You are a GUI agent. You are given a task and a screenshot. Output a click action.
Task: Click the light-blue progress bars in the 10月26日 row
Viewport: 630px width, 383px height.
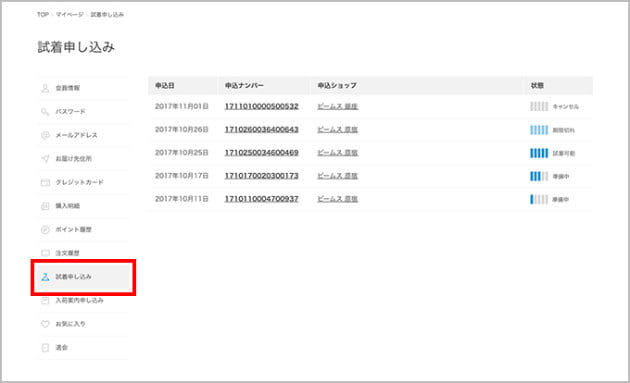point(539,130)
